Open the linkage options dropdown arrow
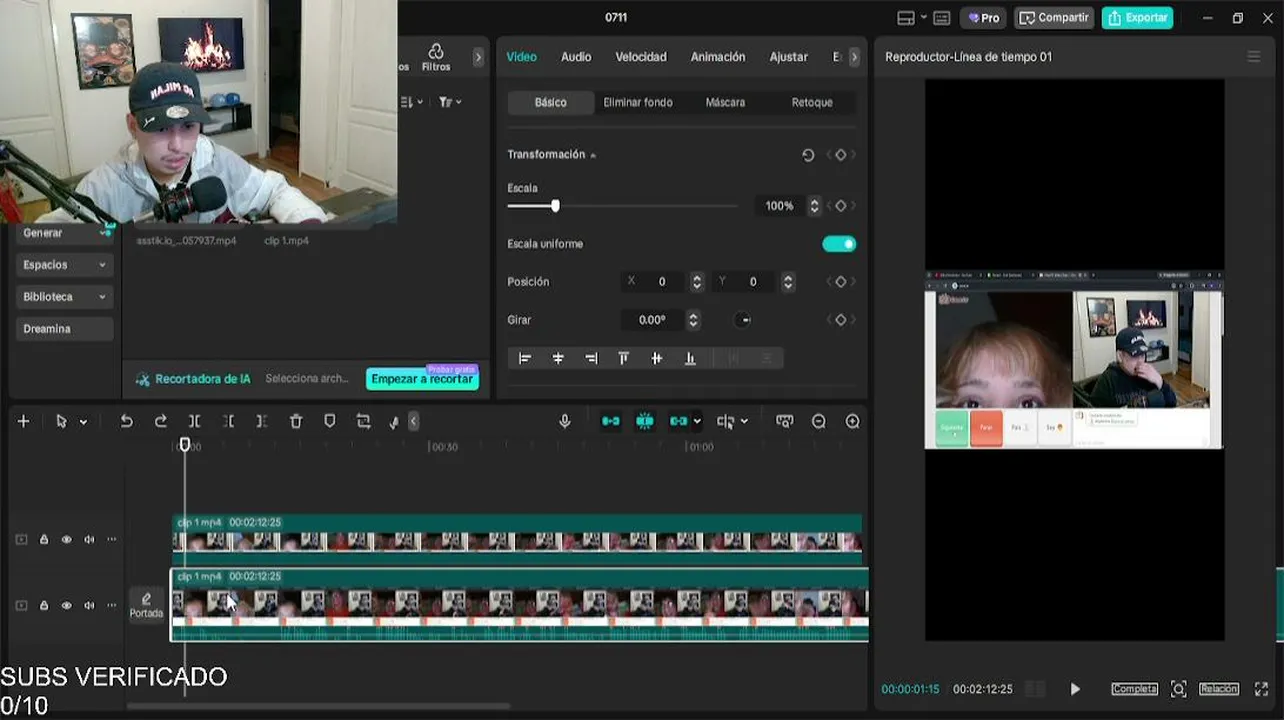 click(x=697, y=422)
